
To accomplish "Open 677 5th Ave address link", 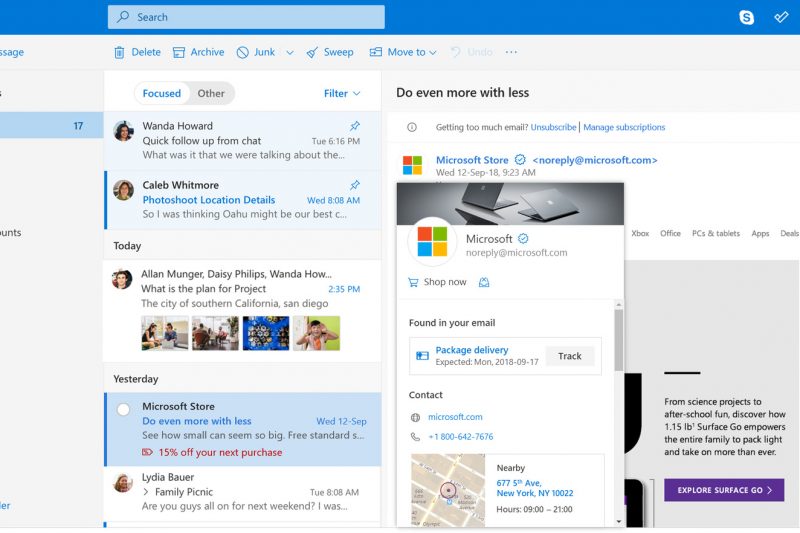I will [535, 488].
